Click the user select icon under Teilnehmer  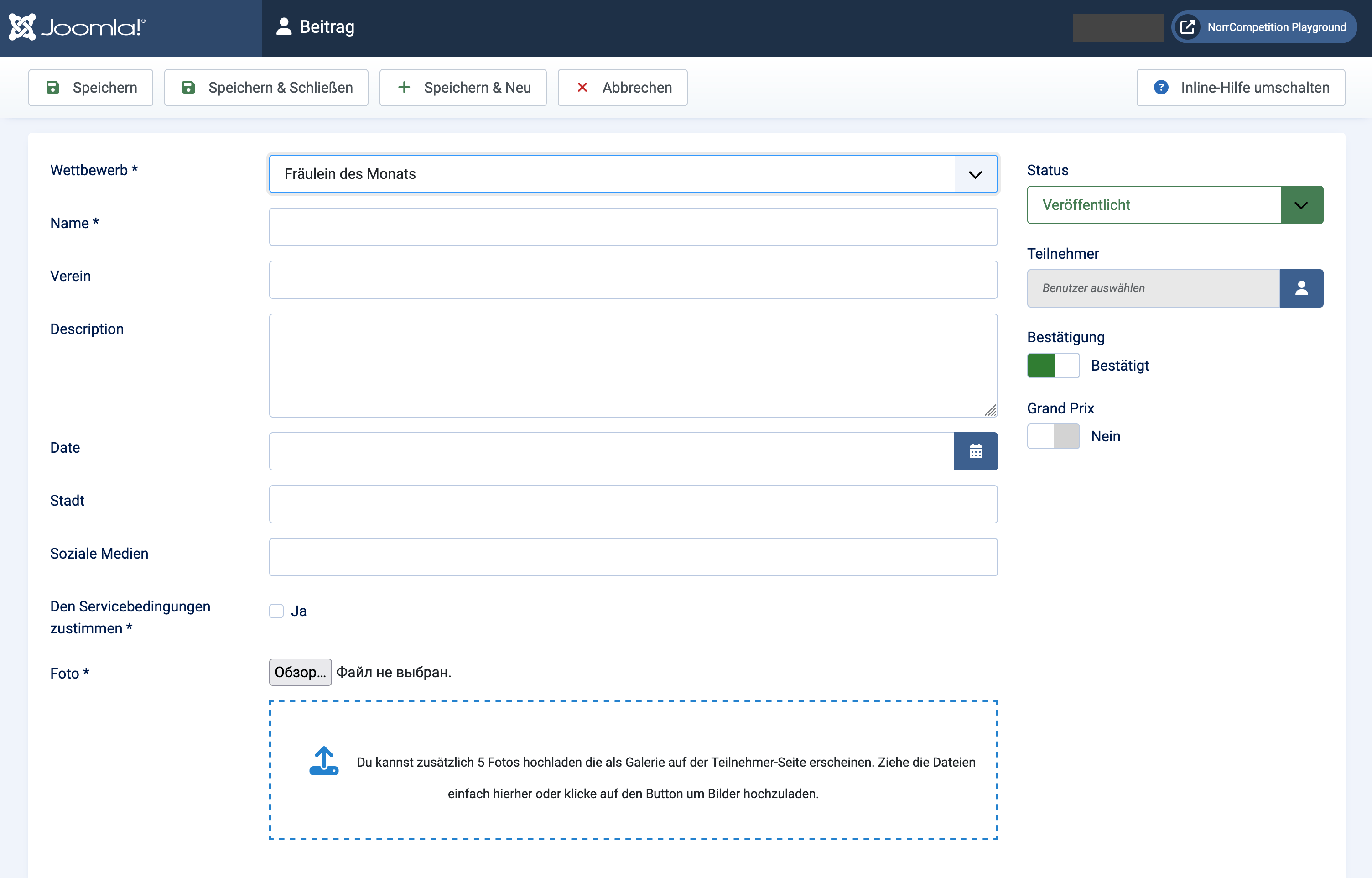coord(1301,288)
